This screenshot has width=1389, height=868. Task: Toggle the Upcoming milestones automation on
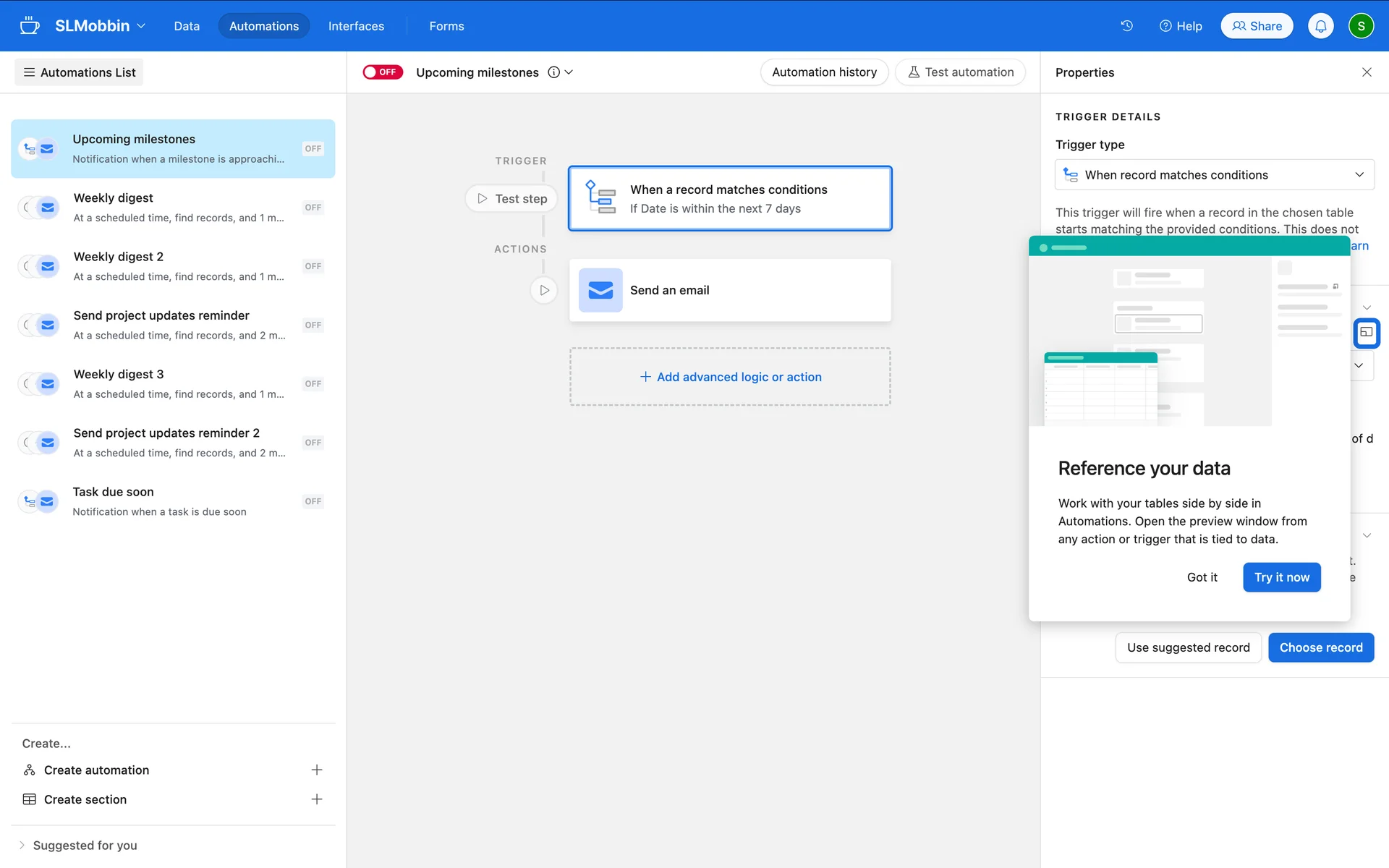(x=383, y=72)
